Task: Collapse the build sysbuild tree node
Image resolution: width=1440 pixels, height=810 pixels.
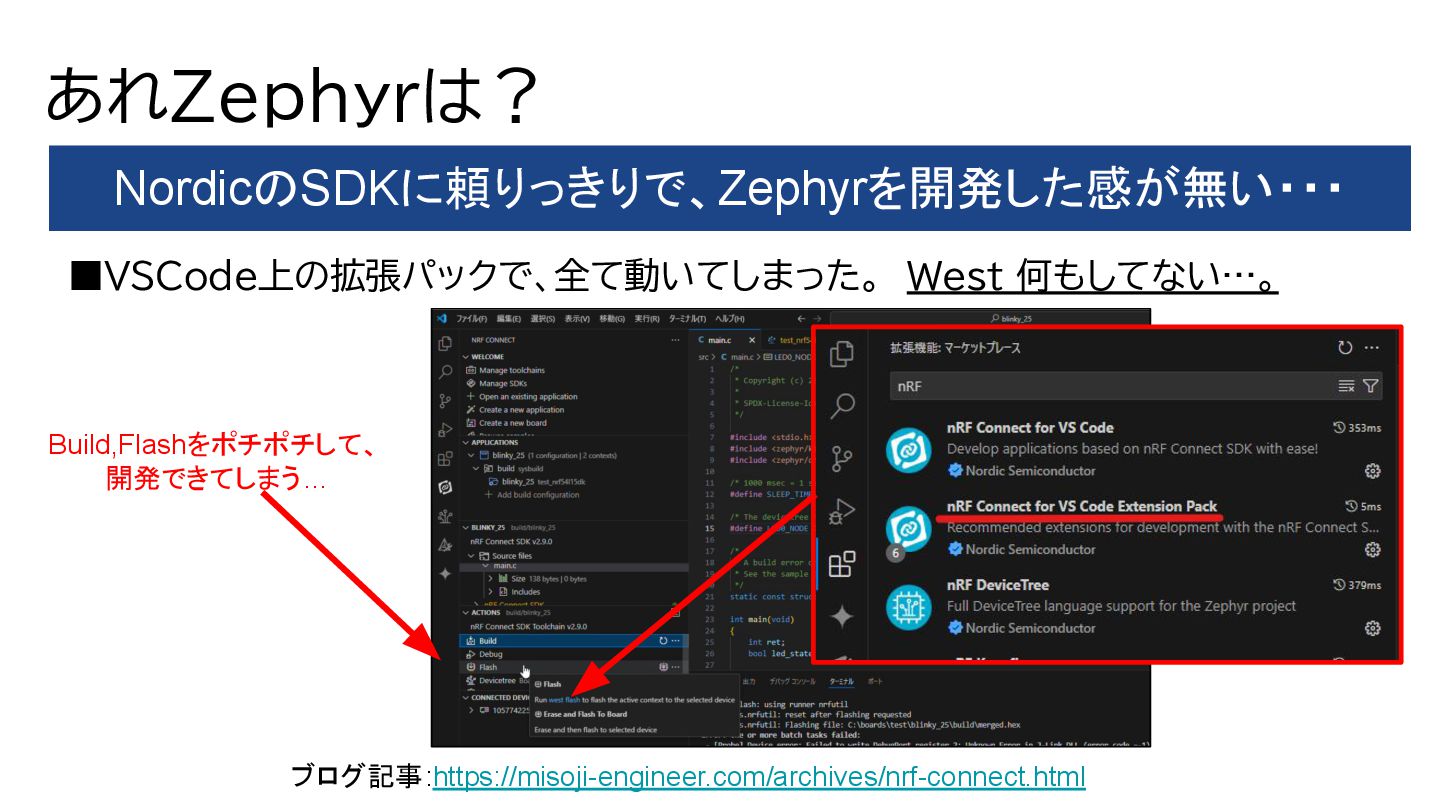Action: pos(476,469)
